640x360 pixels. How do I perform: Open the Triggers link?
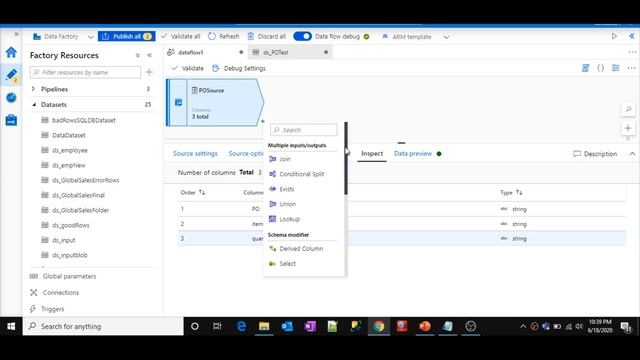point(52,309)
